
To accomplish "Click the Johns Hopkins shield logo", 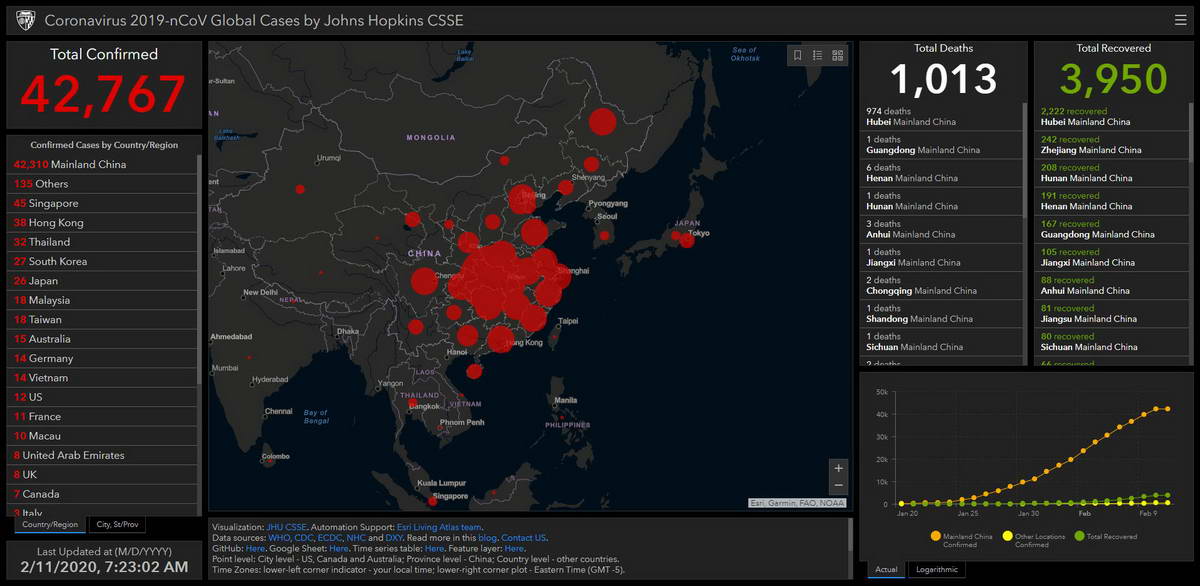I will (25, 20).
